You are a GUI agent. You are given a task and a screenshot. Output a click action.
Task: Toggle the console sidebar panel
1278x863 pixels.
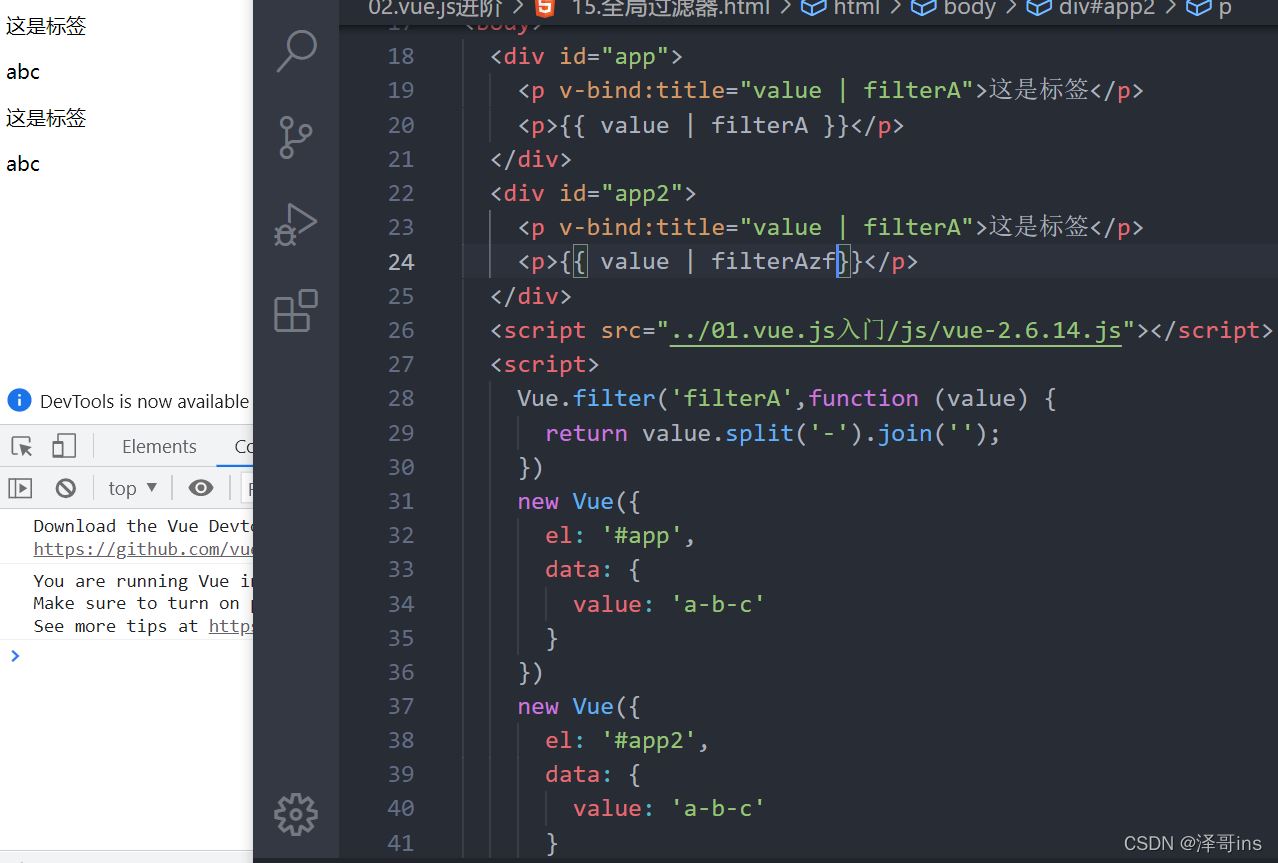(20, 488)
